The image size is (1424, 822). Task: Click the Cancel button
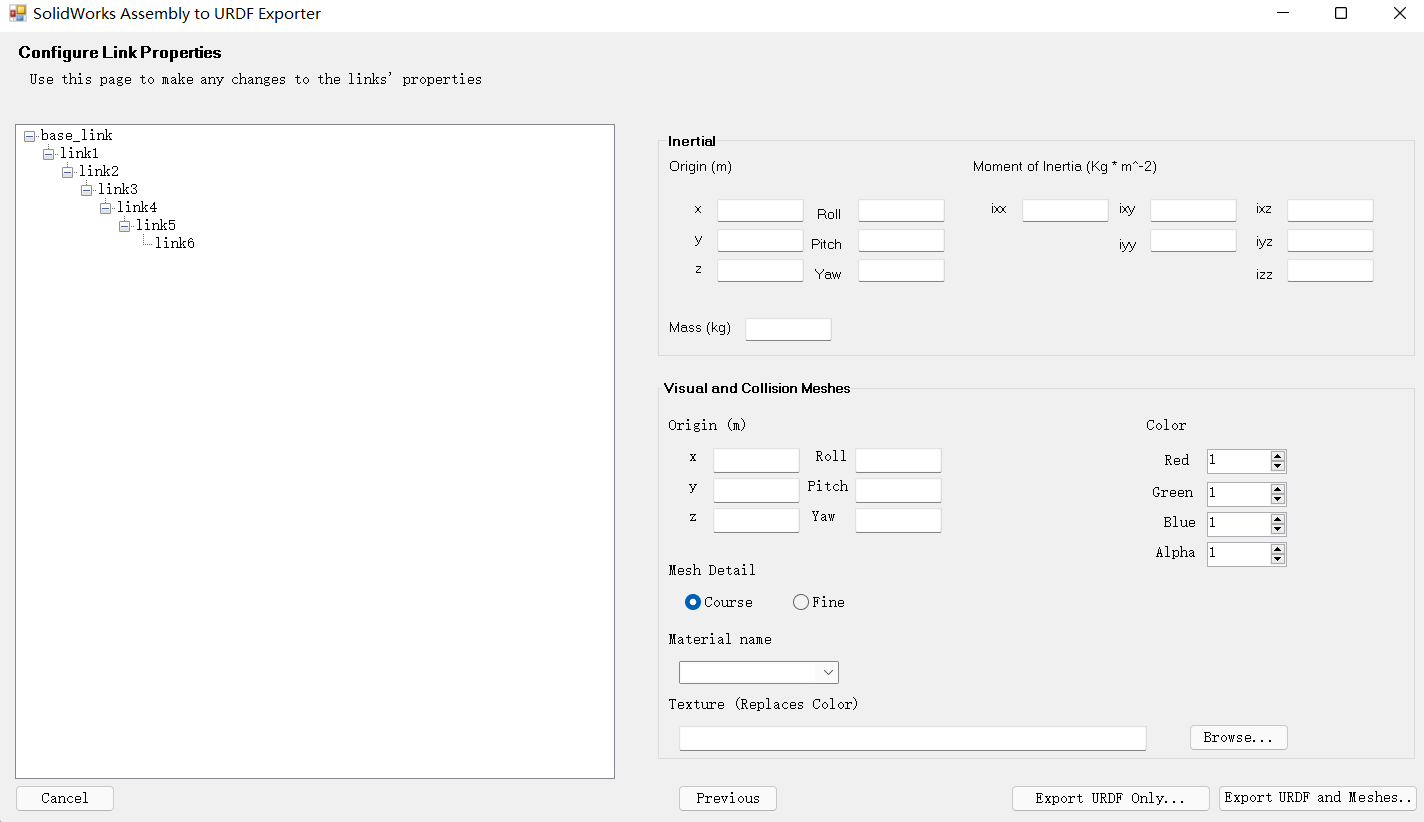[65, 798]
